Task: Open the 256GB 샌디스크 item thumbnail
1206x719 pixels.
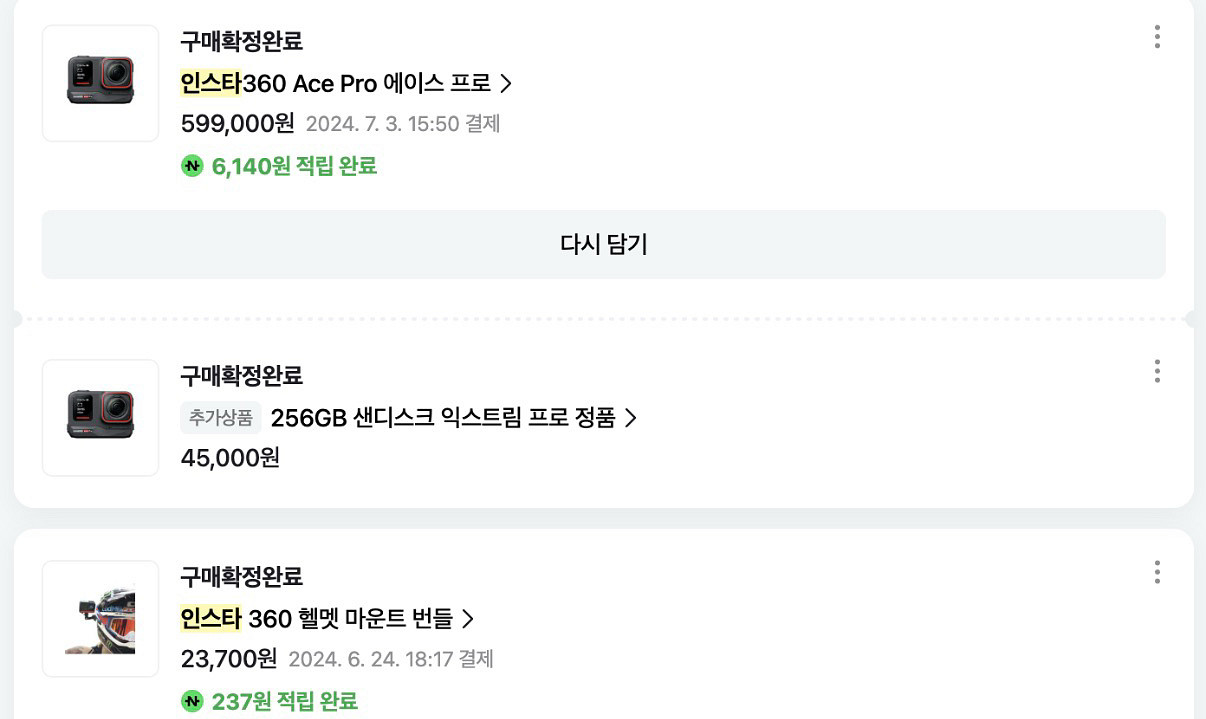Action: (100, 417)
